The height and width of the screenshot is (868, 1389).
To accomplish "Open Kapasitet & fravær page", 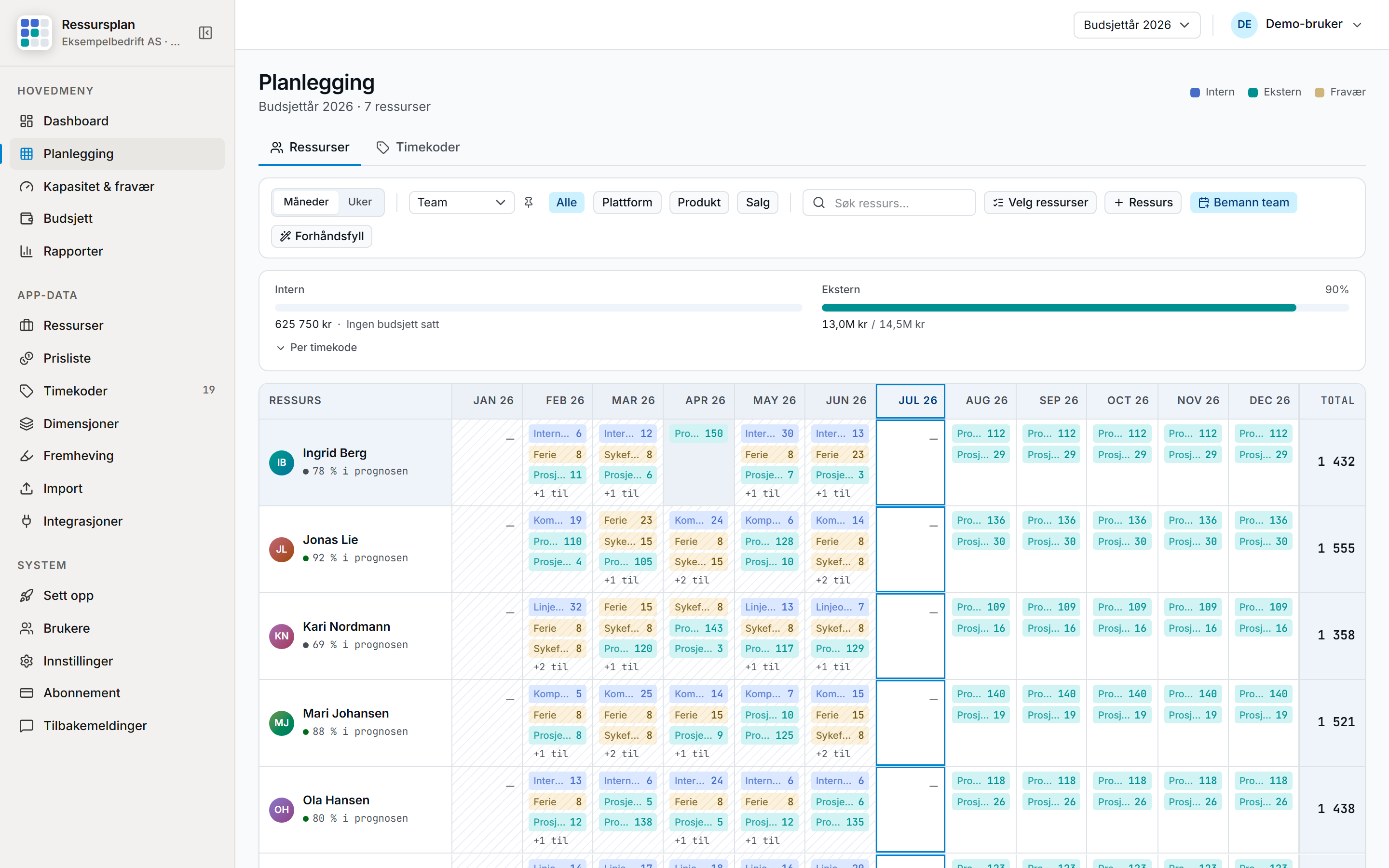I will 117,187.
